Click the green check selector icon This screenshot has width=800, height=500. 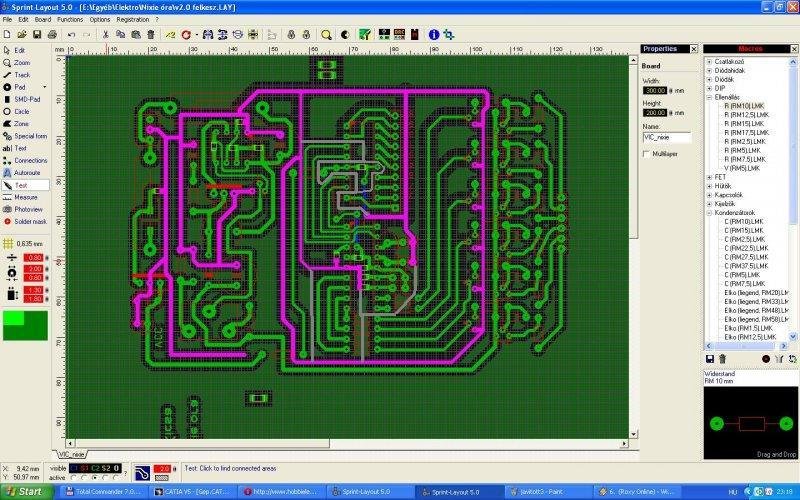point(364,35)
